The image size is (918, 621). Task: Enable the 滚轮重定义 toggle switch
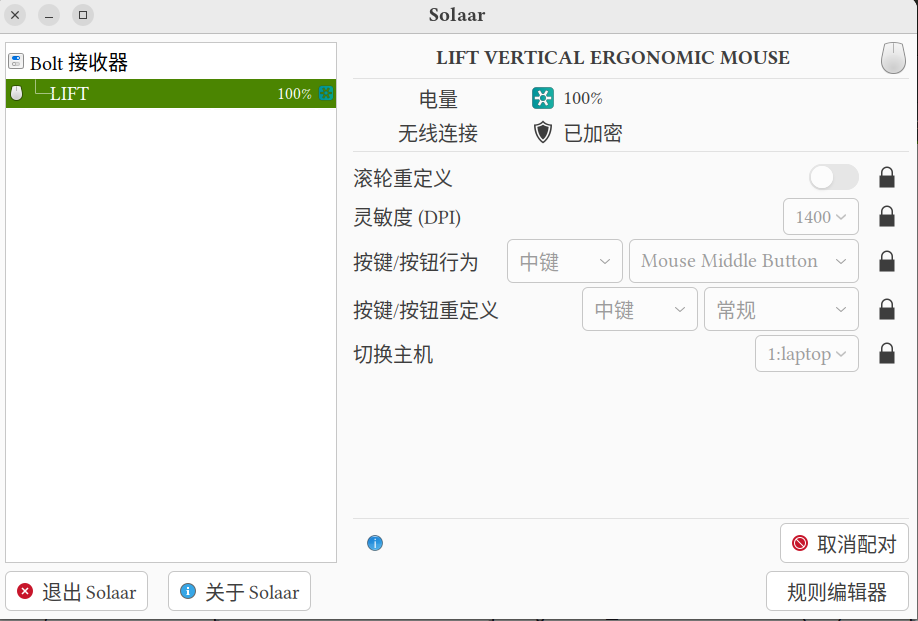coord(833,177)
